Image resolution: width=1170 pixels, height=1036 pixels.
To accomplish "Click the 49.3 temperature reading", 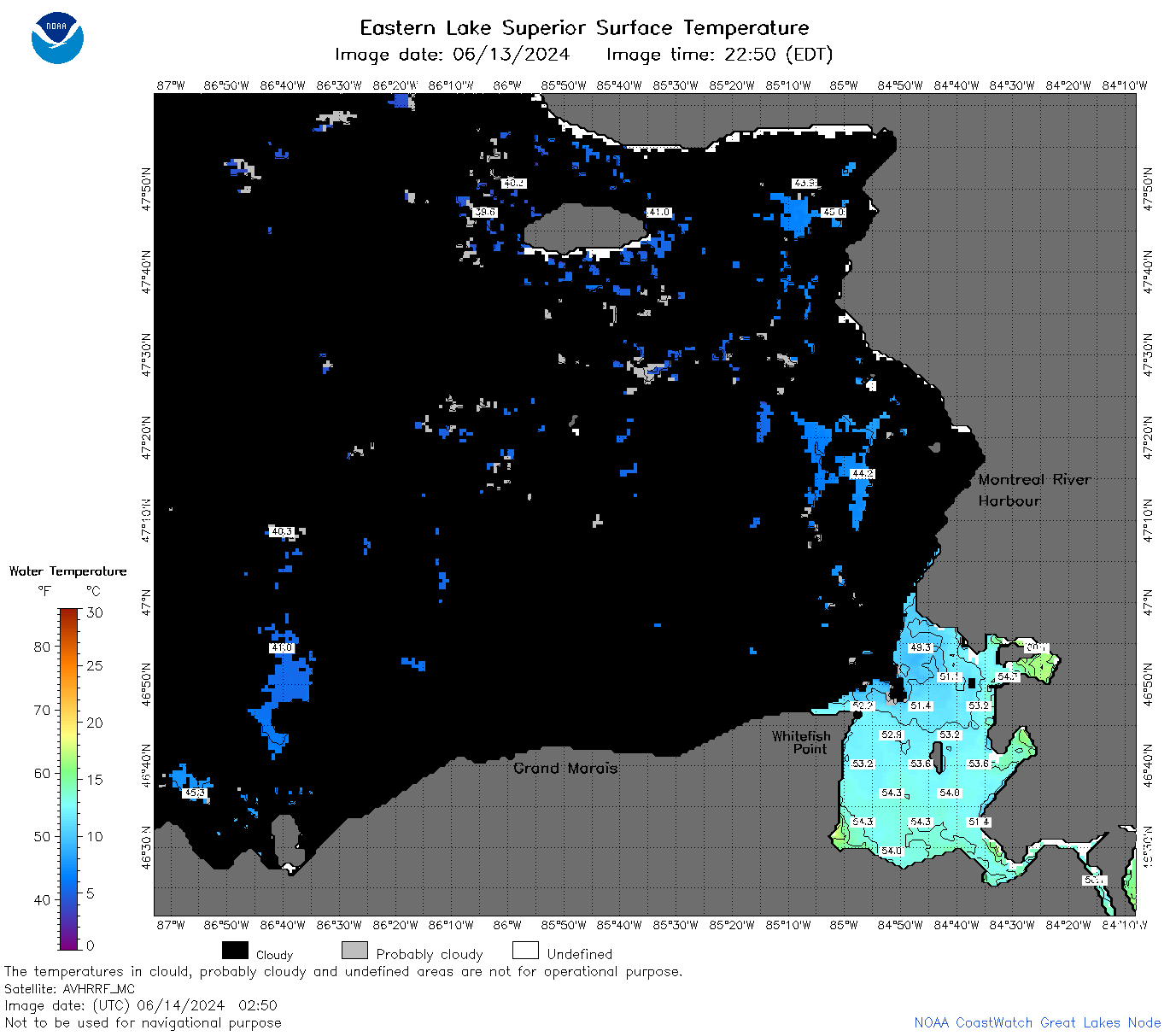I will click(921, 647).
